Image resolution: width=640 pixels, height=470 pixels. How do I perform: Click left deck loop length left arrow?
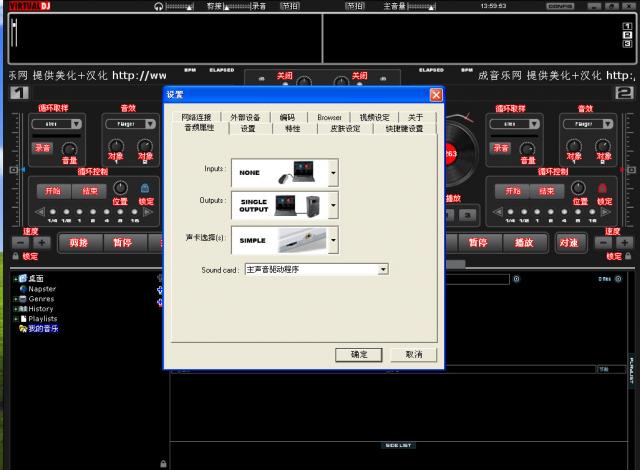coord(40,212)
